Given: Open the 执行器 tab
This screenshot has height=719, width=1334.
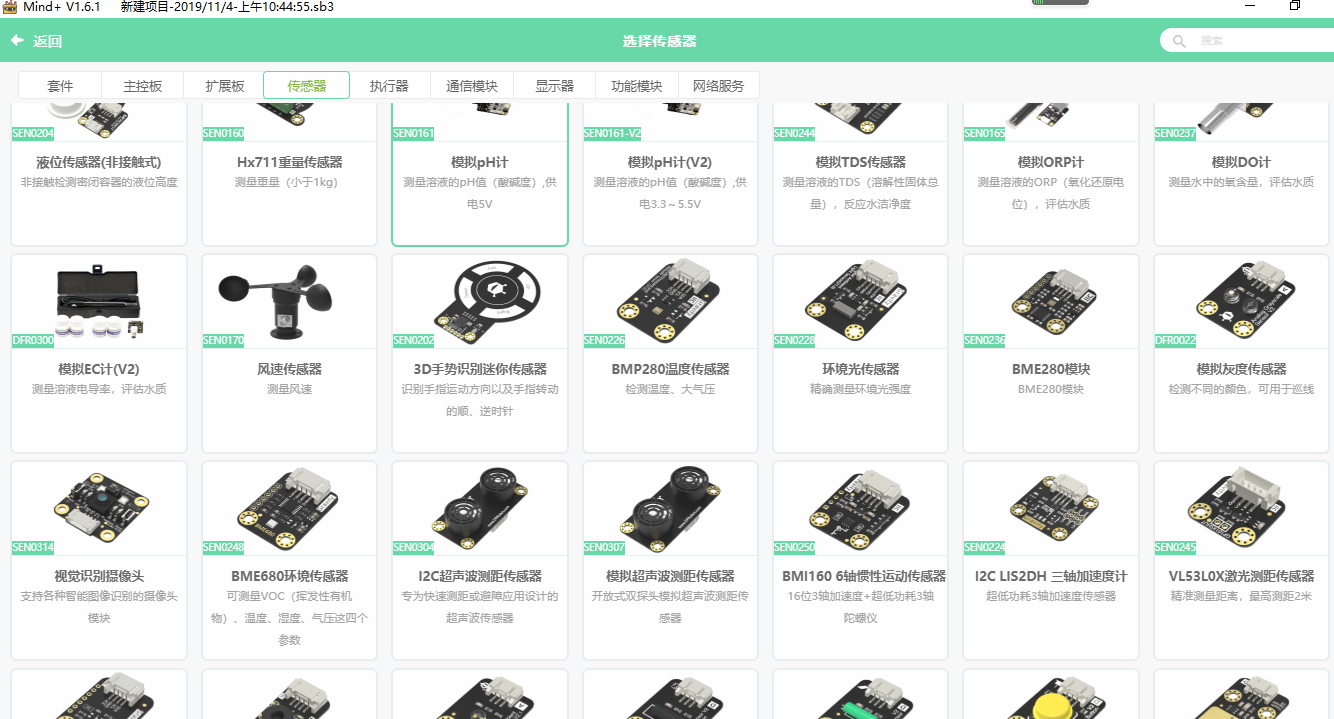Looking at the screenshot, I should [389, 86].
